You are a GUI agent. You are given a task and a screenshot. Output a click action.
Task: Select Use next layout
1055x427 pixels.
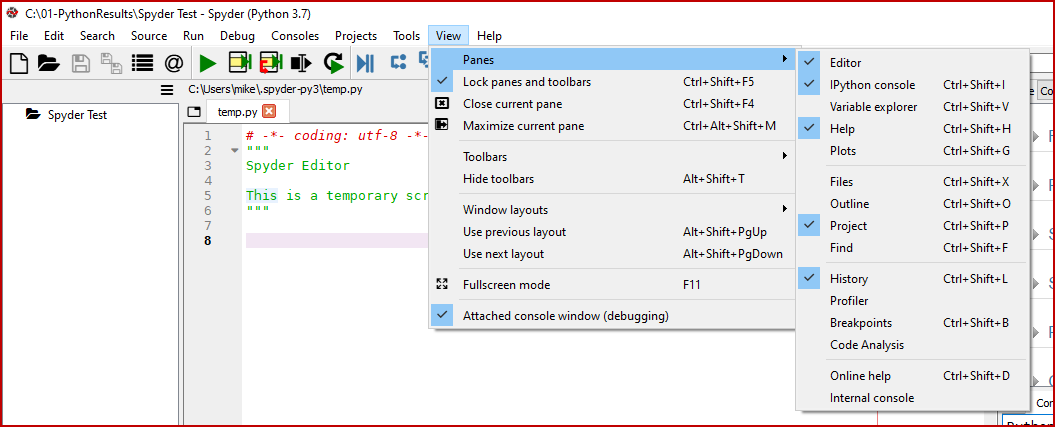pos(612,254)
